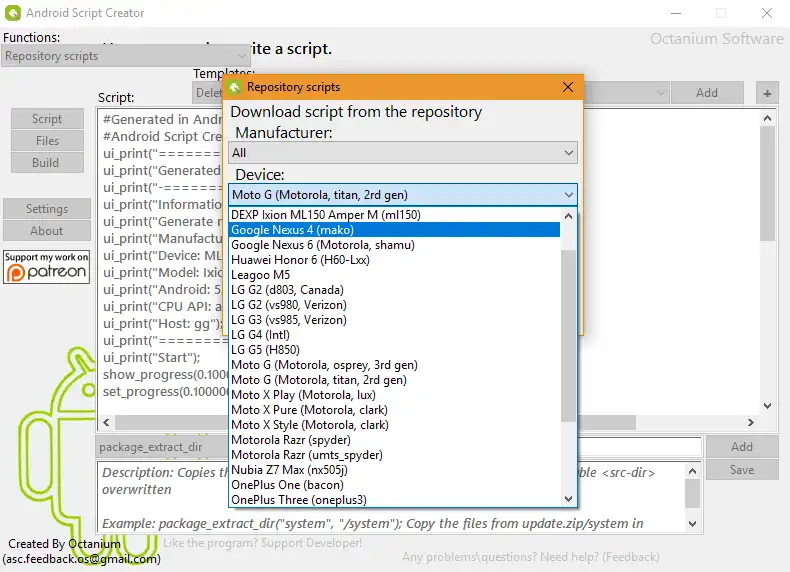Select Google Nexus 6 (Motorola, shamu)
This screenshot has height=572, width=790.
(x=394, y=245)
